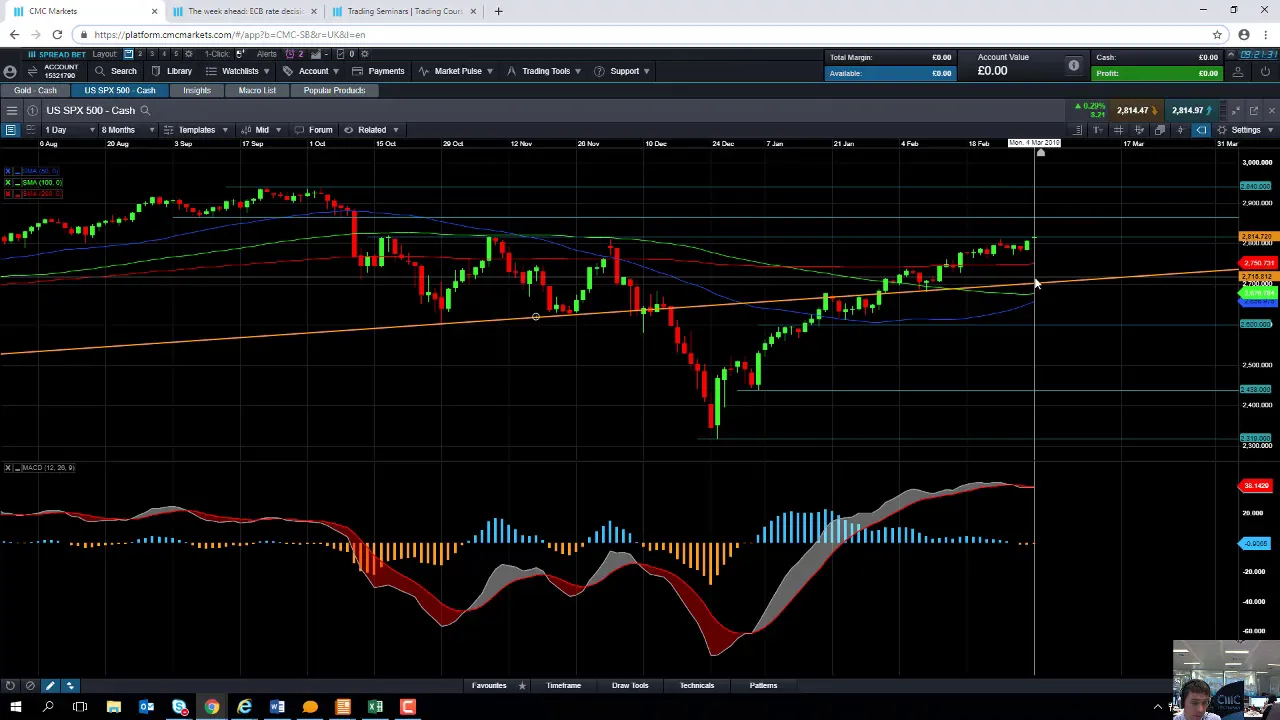Open the alerts clock icon
The image size is (1280, 720).
tap(290, 54)
